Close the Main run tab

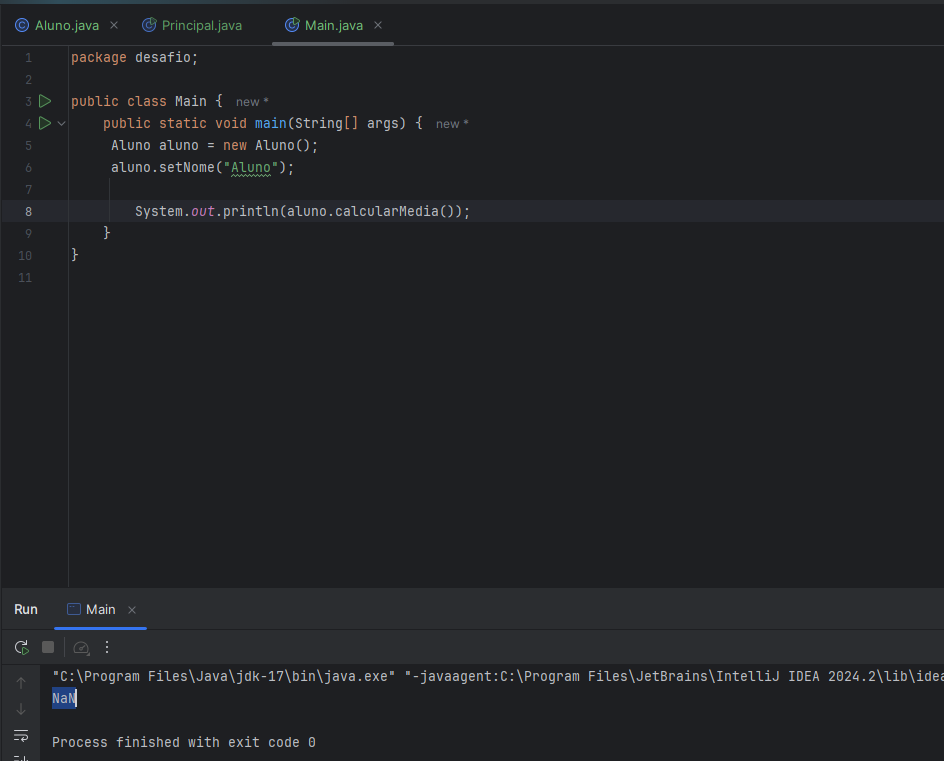[132, 610]
